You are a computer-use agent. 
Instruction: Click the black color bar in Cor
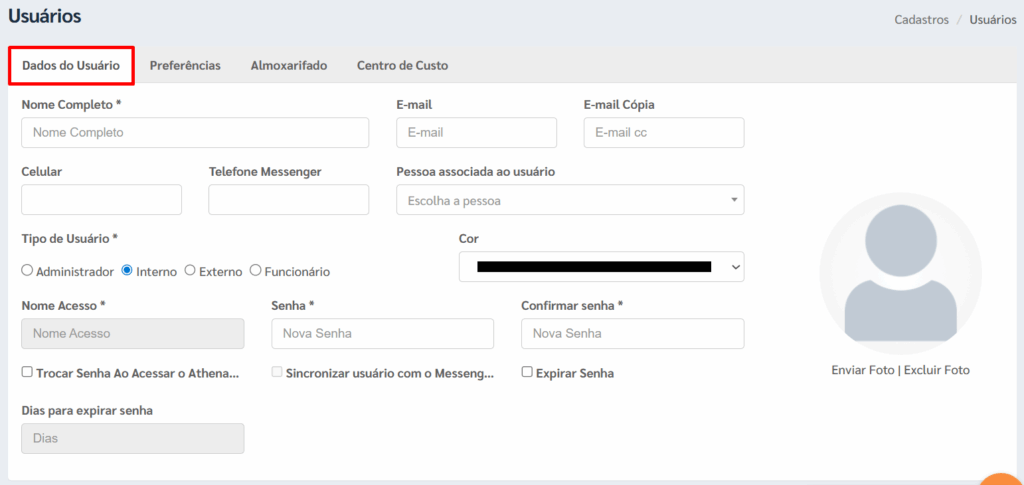click(594, 266)
